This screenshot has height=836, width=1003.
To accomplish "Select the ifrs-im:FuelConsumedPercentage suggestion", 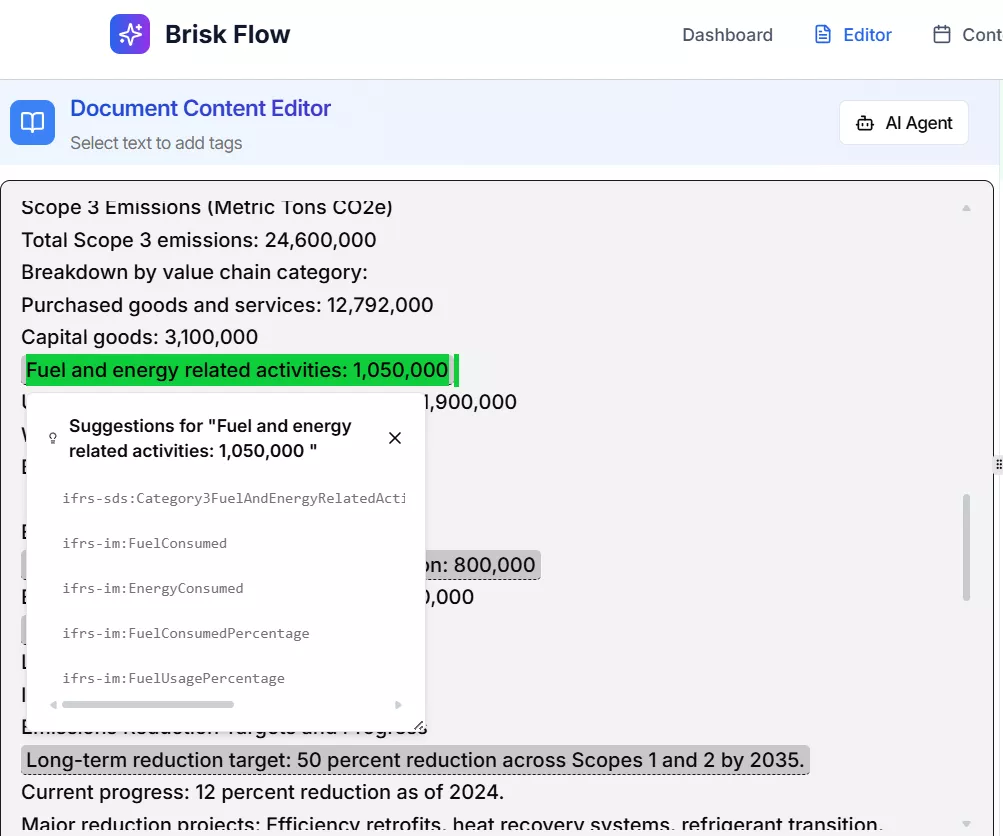I will tap(186, 633).
